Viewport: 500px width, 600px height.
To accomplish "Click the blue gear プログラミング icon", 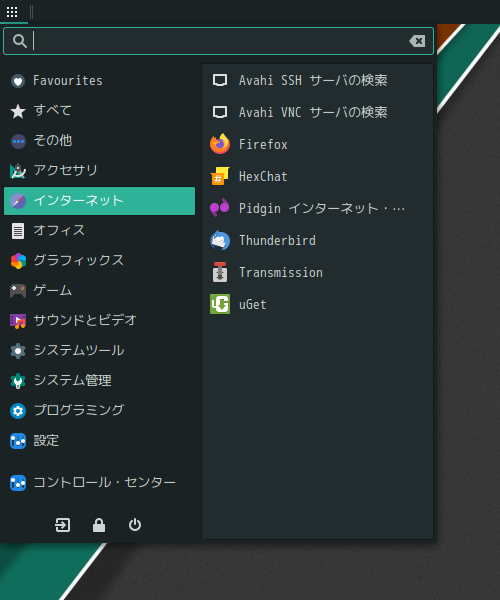I will 18,411.
